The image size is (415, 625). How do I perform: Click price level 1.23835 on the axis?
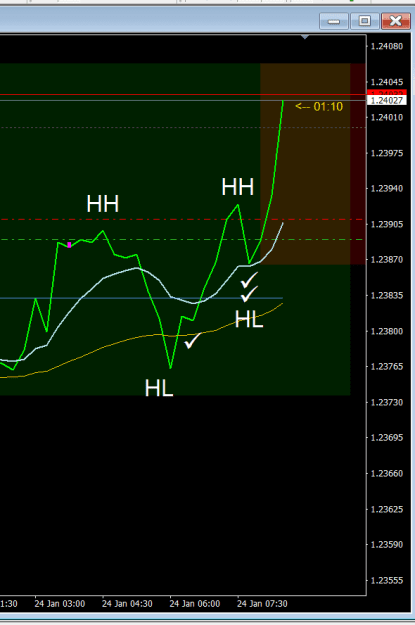[387, 295]
